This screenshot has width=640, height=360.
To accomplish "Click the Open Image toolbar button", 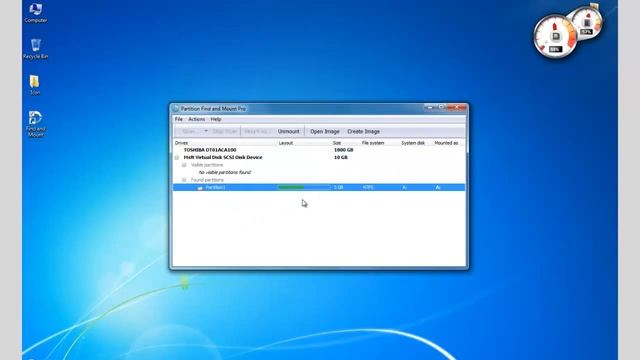I will (325, 131).
